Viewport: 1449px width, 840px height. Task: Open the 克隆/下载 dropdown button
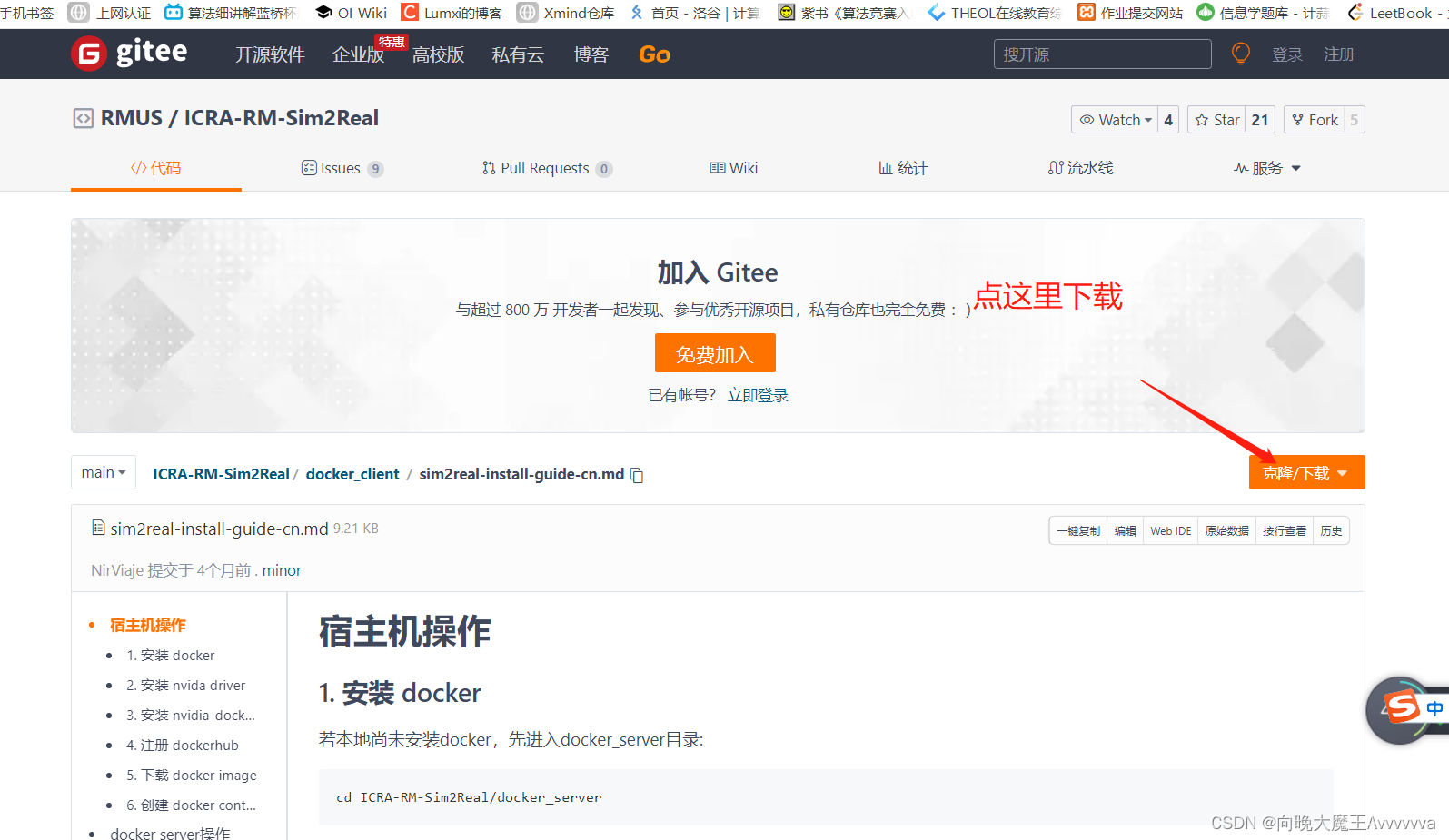click(1306, 472)
